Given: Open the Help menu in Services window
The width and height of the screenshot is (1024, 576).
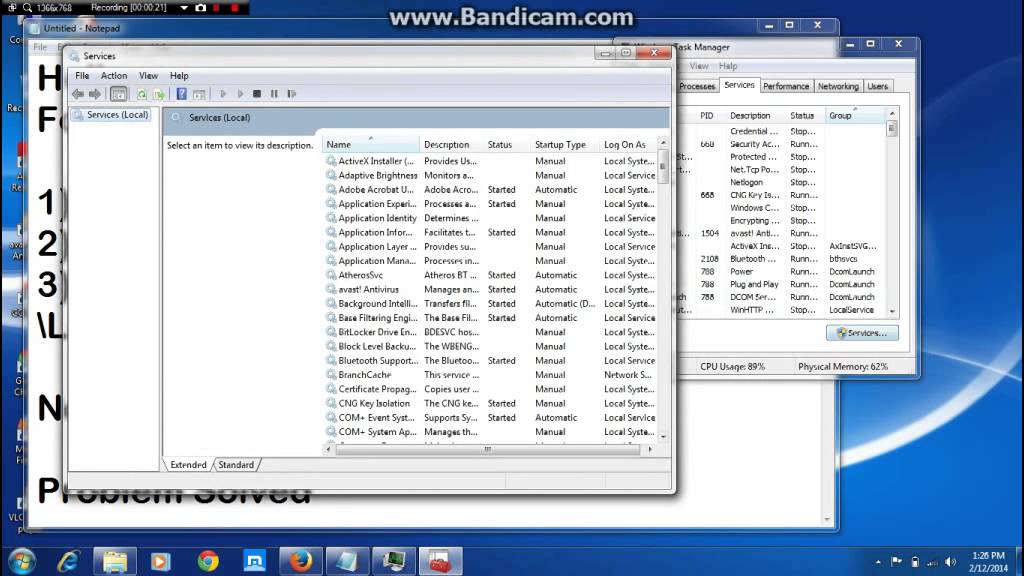Looking at the screenshot, I should (x=179, y=76).
